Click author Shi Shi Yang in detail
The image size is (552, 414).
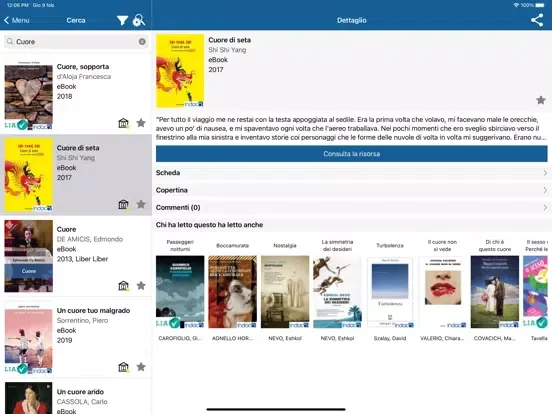pos(227,50)
